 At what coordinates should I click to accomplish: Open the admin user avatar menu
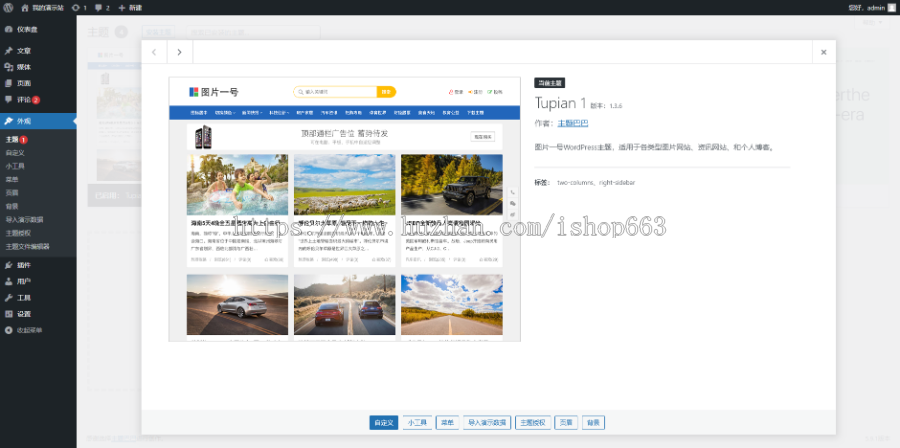(891, 7)
